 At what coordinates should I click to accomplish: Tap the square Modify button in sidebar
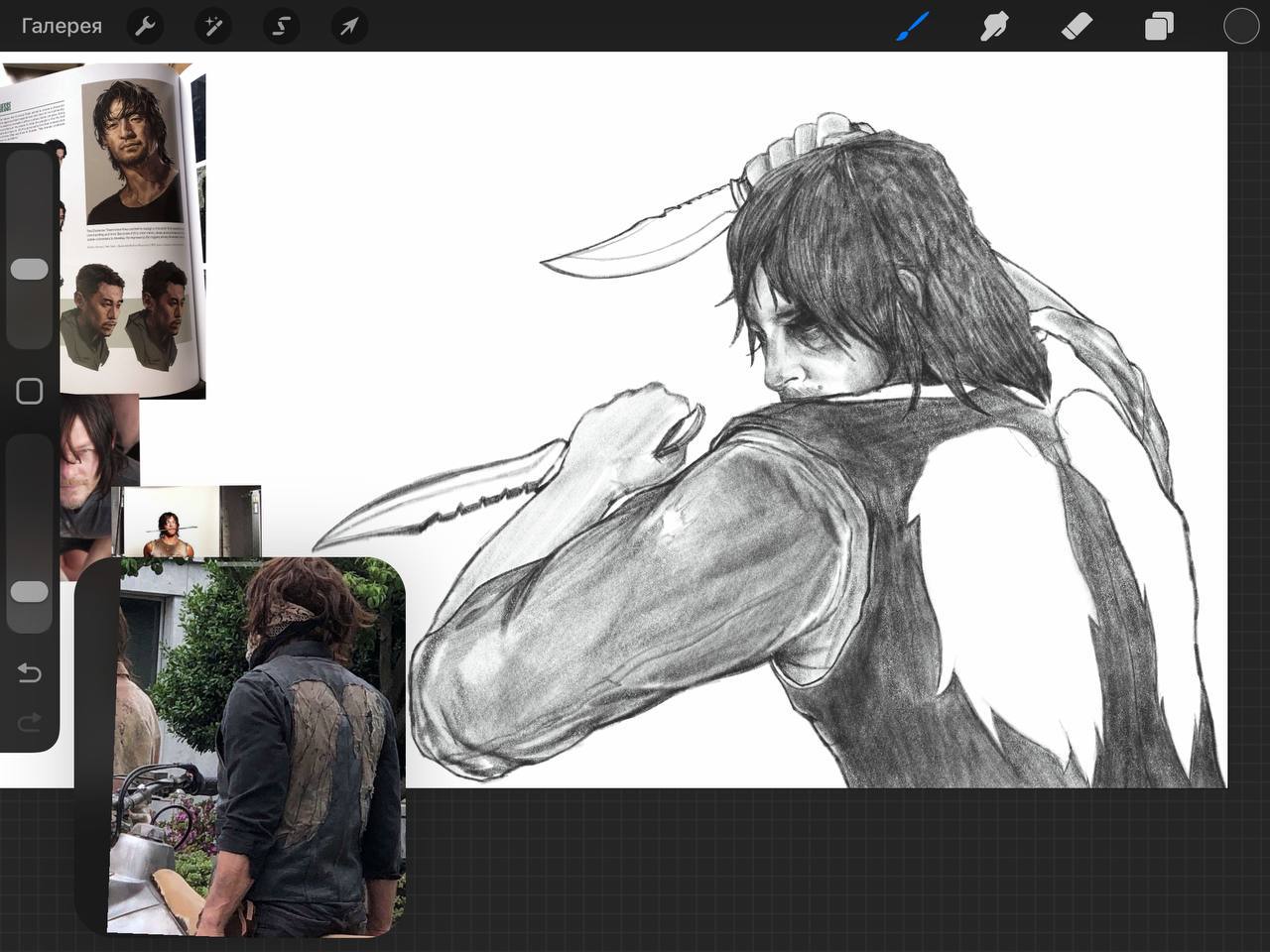30,392
